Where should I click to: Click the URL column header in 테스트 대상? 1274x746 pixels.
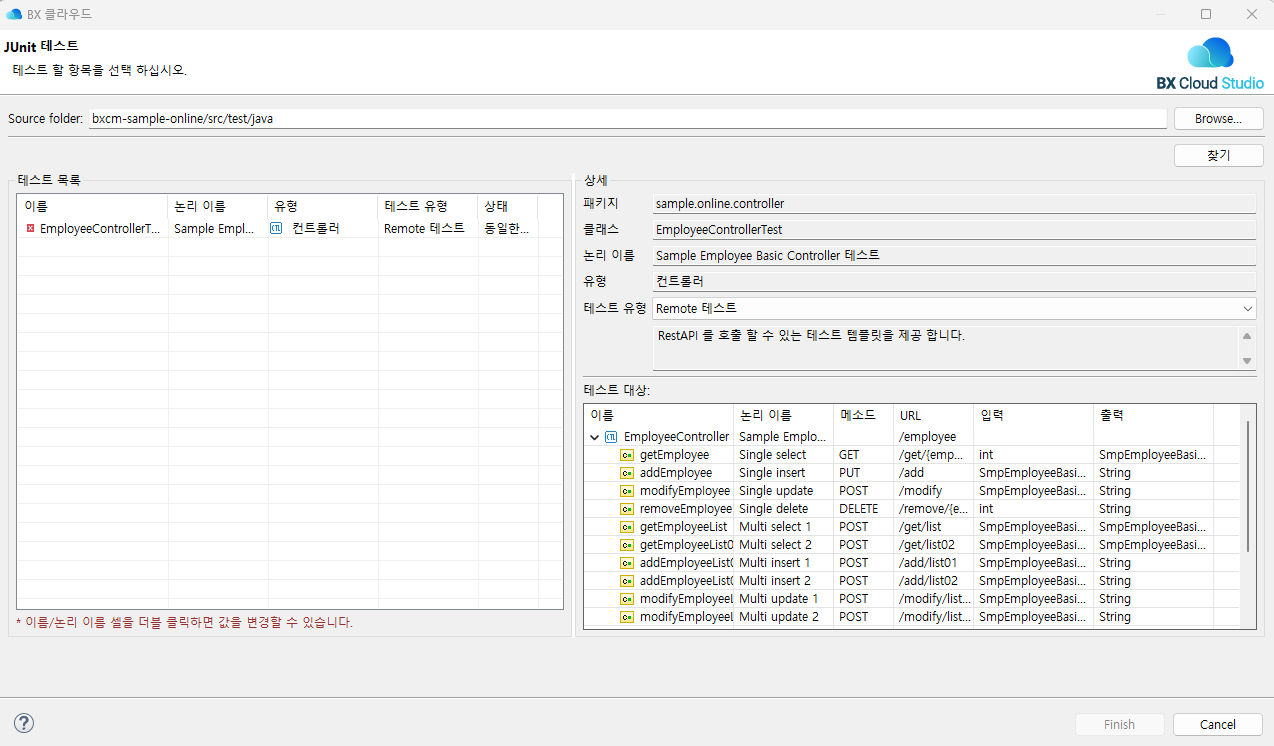932,415
